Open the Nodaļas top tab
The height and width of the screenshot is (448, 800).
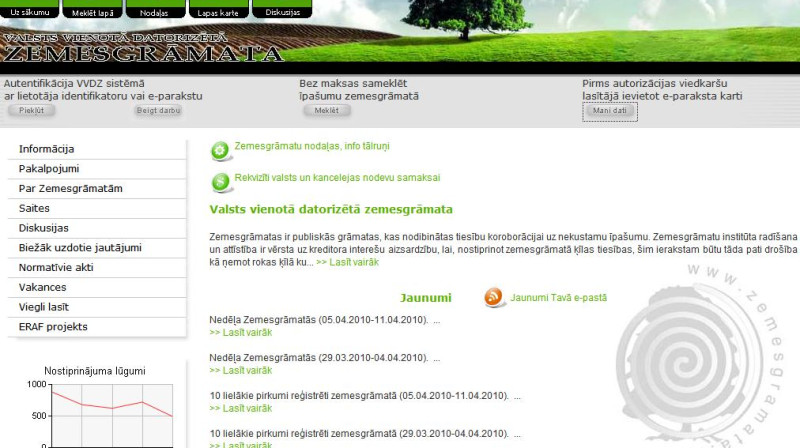[x=156, y=10]
